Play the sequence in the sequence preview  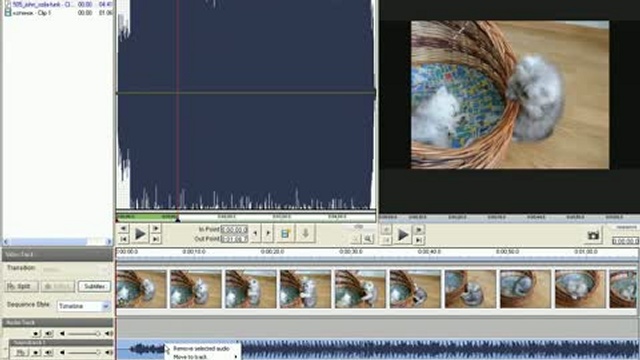(x=403, y=235)
